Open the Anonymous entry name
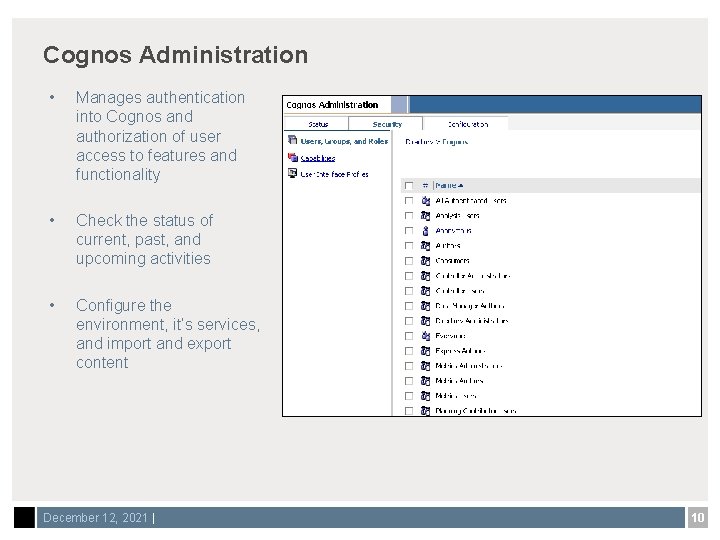Screen dimensions: 720x540 453,231
